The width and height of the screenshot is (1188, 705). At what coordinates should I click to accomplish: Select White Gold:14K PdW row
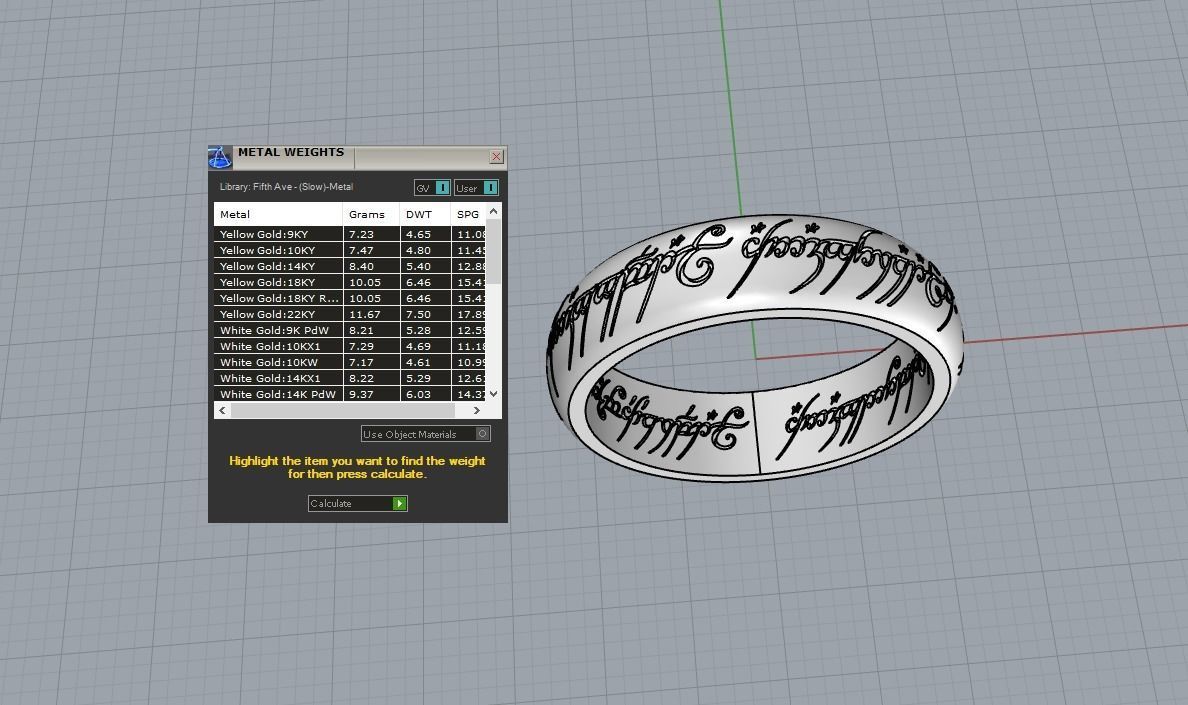[x=350, y=394]
